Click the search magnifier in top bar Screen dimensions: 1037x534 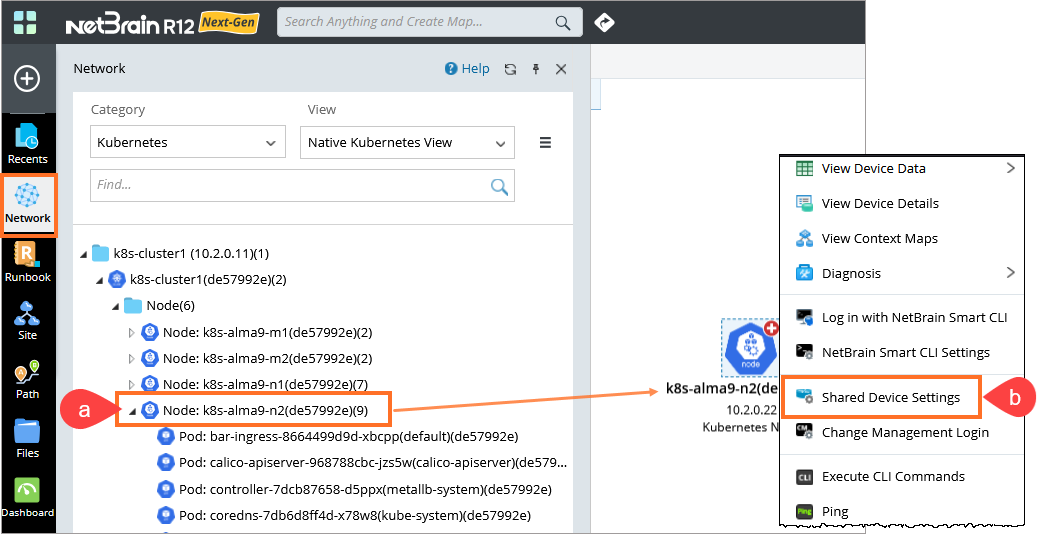562,22
